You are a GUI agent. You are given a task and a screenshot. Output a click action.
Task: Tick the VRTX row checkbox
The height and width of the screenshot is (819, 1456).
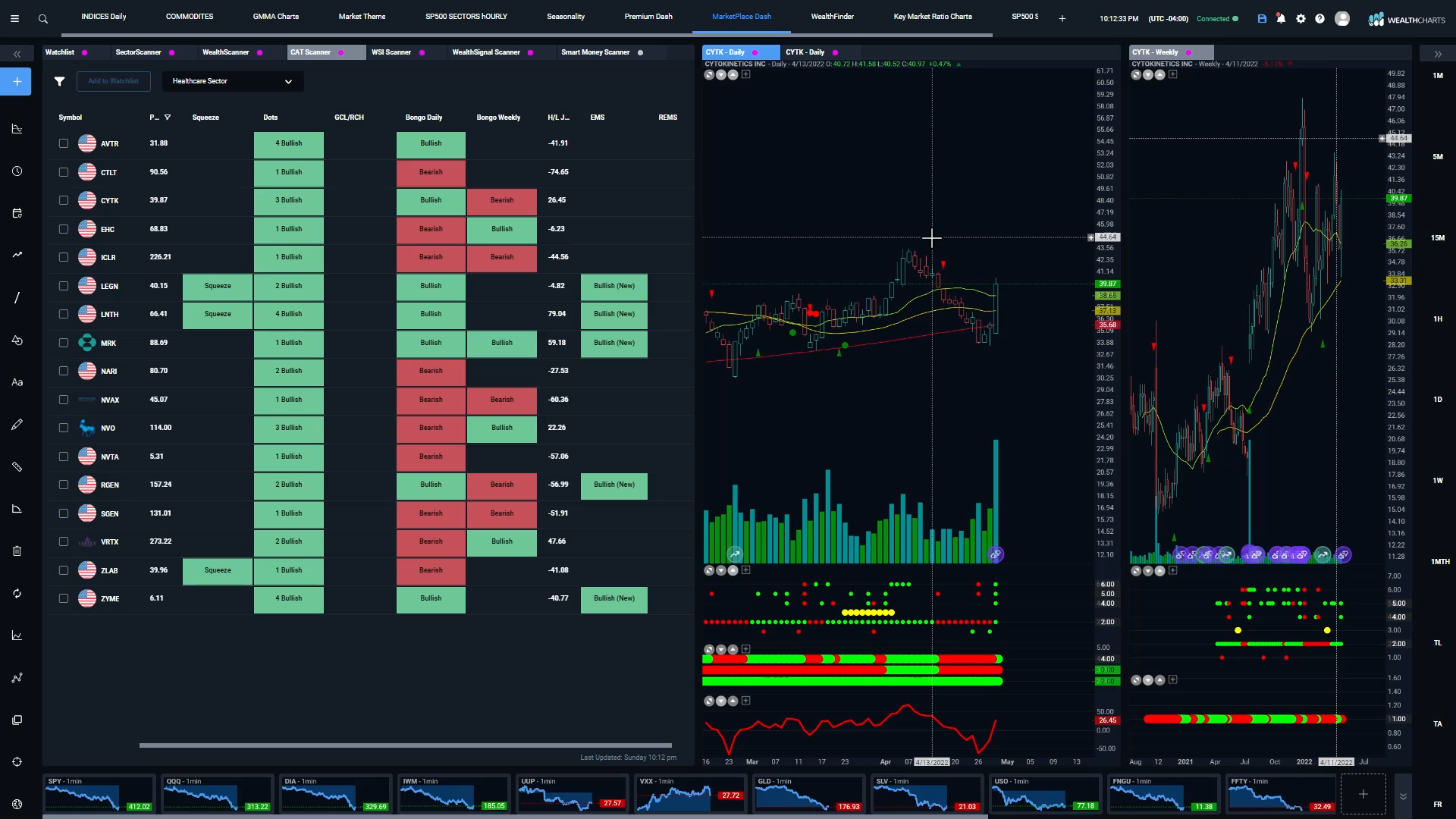point(64,541)
